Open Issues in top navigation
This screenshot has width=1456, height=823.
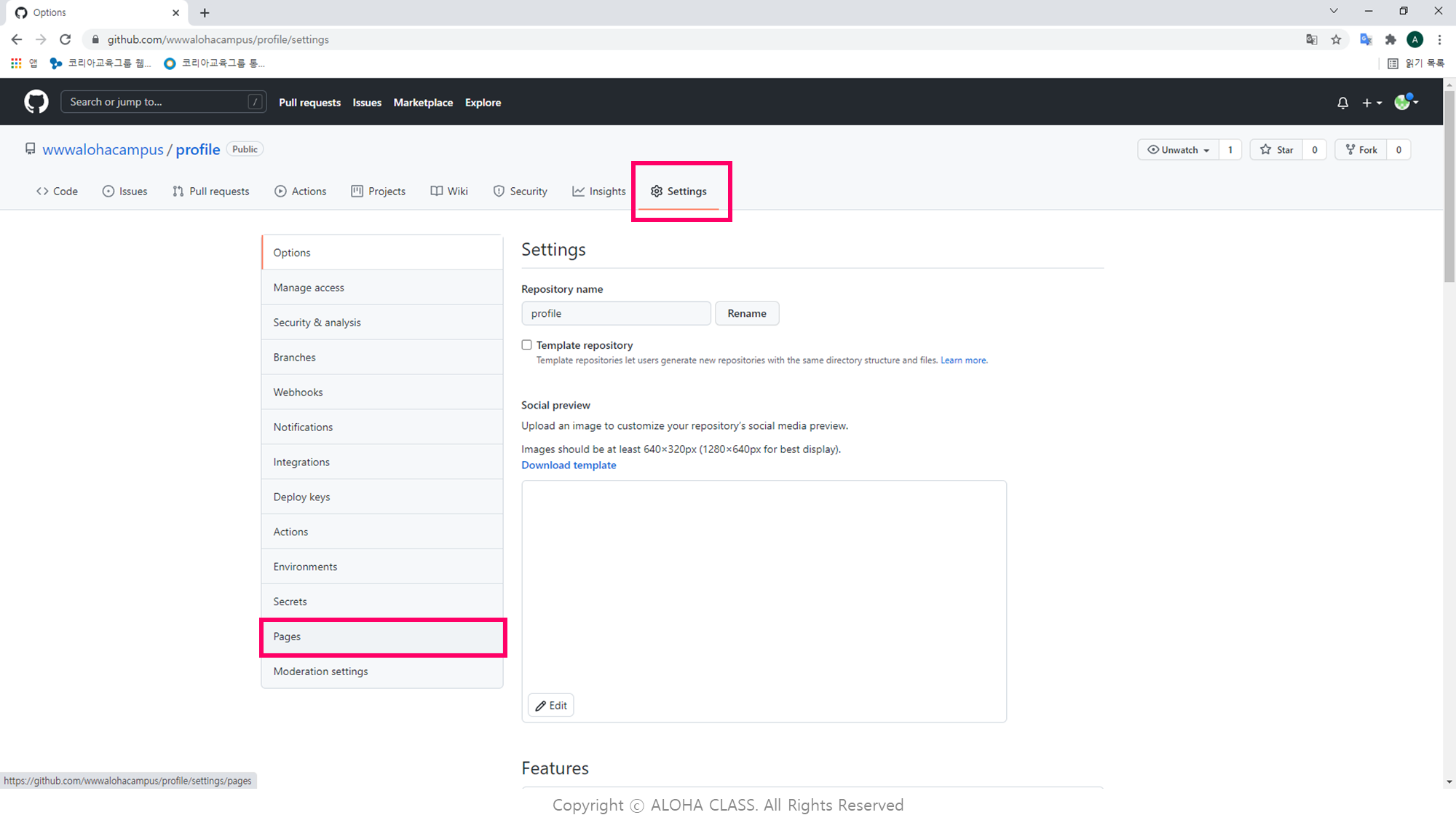pyautogui.click(x=367, y=103)
